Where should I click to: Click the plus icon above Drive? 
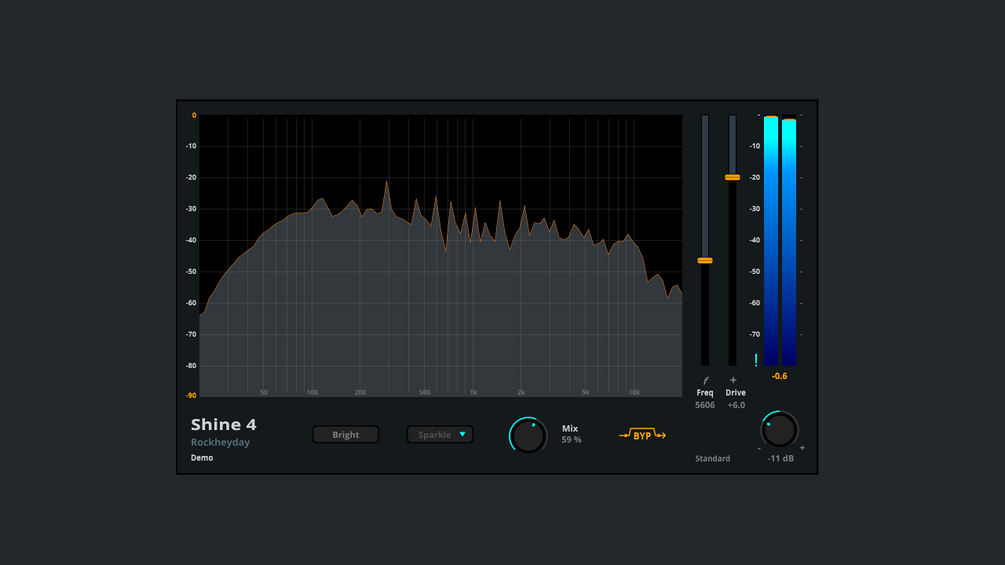(733, 380)
